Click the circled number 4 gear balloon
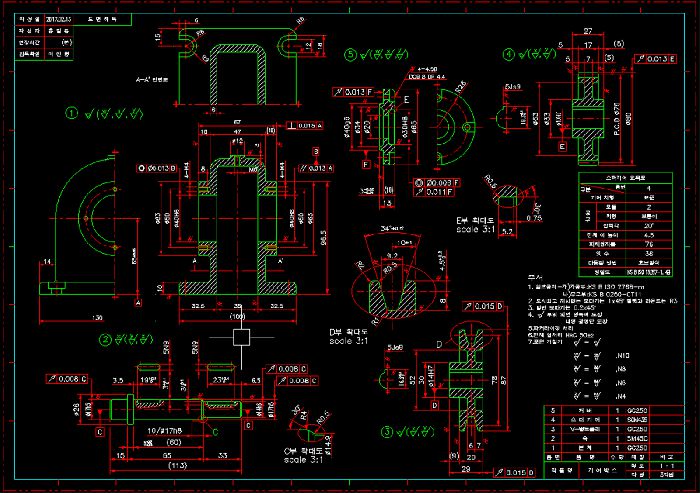This screenshot has width=700, height=493. [509, 54]
